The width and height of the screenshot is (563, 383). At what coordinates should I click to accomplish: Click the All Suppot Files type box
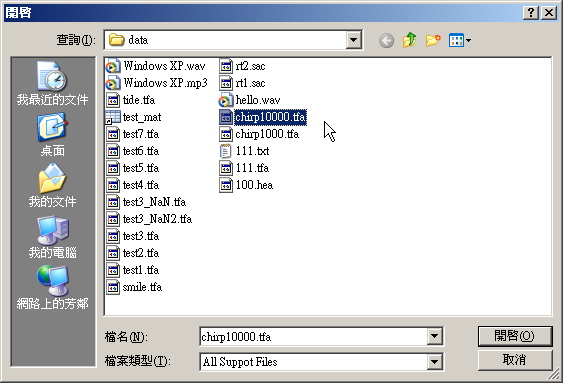point(313,362)
